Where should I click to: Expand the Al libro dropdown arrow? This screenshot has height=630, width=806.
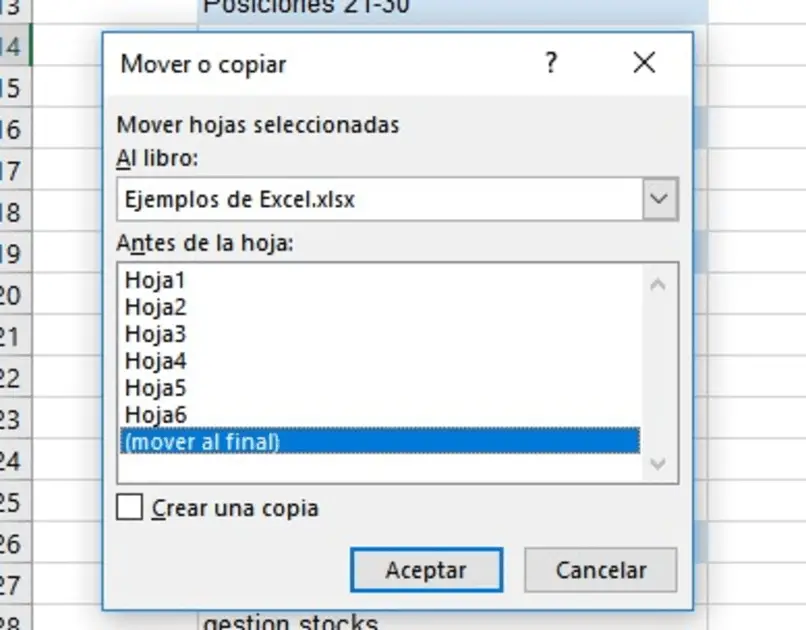(x=658, y=199)
